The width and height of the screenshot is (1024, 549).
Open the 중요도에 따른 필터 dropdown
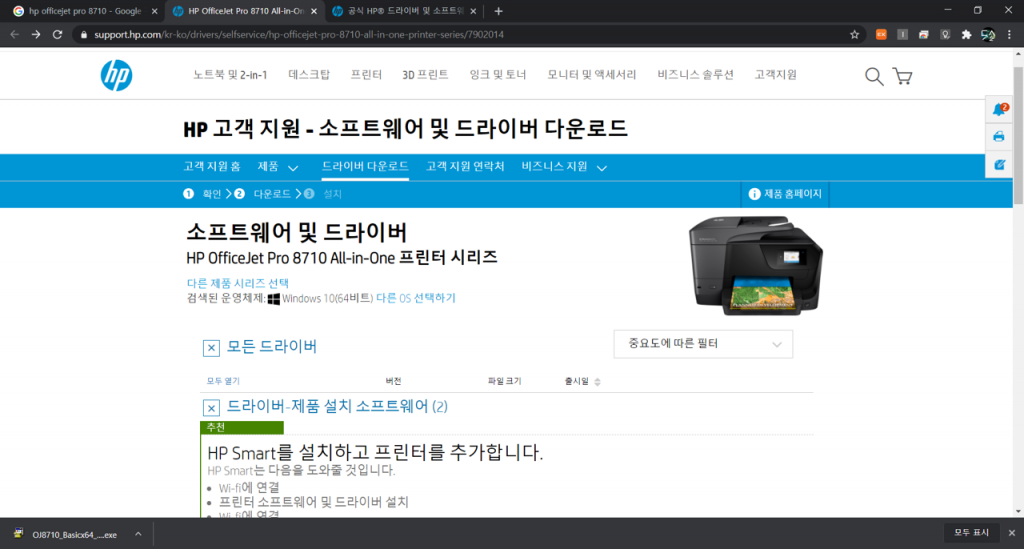pos(703,344)
